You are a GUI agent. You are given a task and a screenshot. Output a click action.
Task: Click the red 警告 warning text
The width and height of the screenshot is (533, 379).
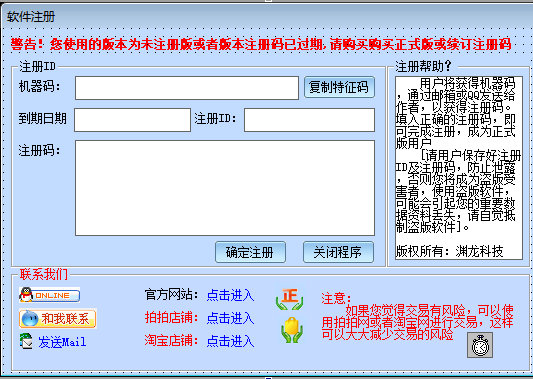point(261,44)
